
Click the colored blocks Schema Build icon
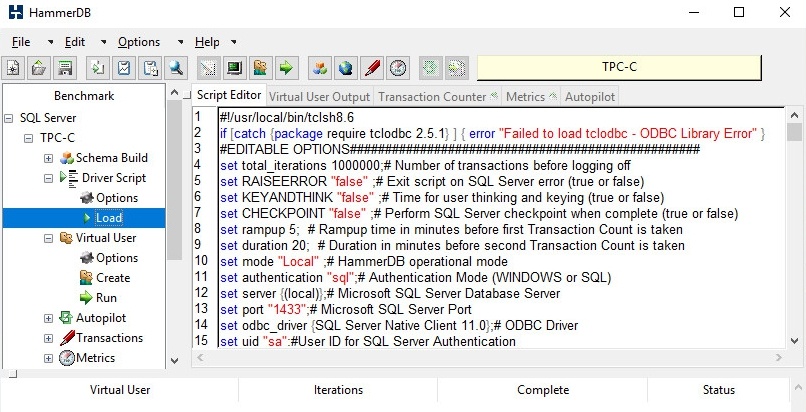(319, 68)
